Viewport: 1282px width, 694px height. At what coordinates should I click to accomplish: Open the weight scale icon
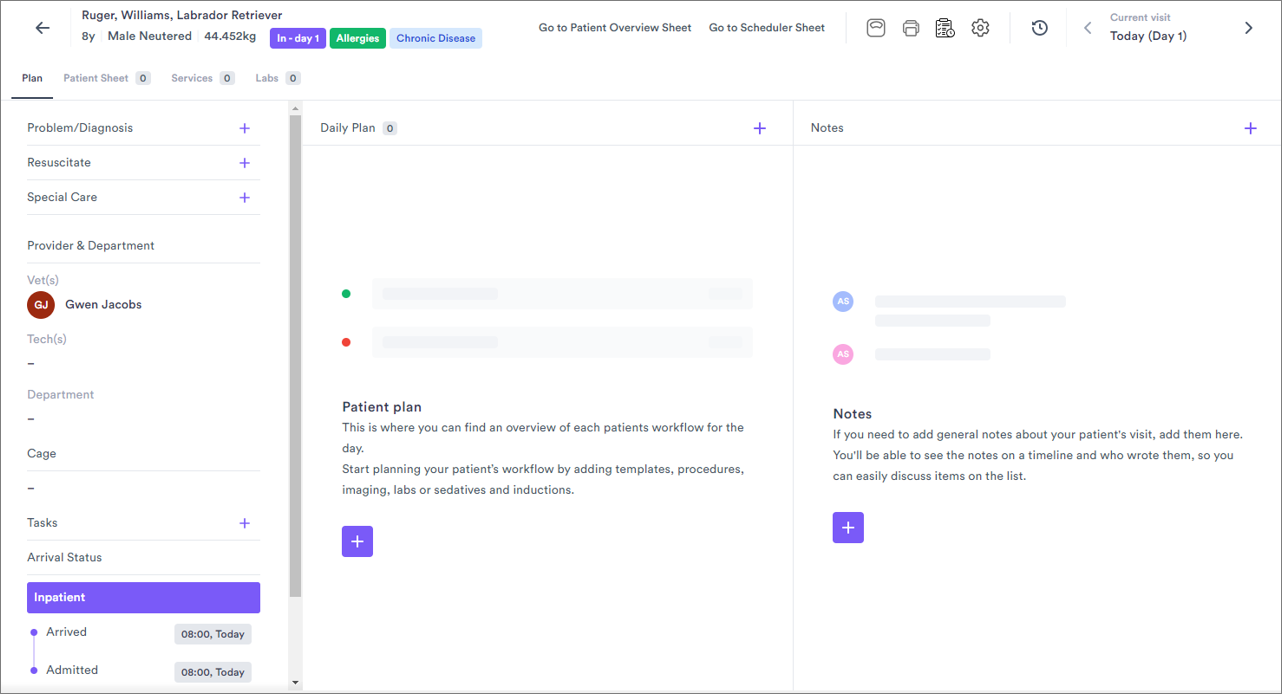876,28
